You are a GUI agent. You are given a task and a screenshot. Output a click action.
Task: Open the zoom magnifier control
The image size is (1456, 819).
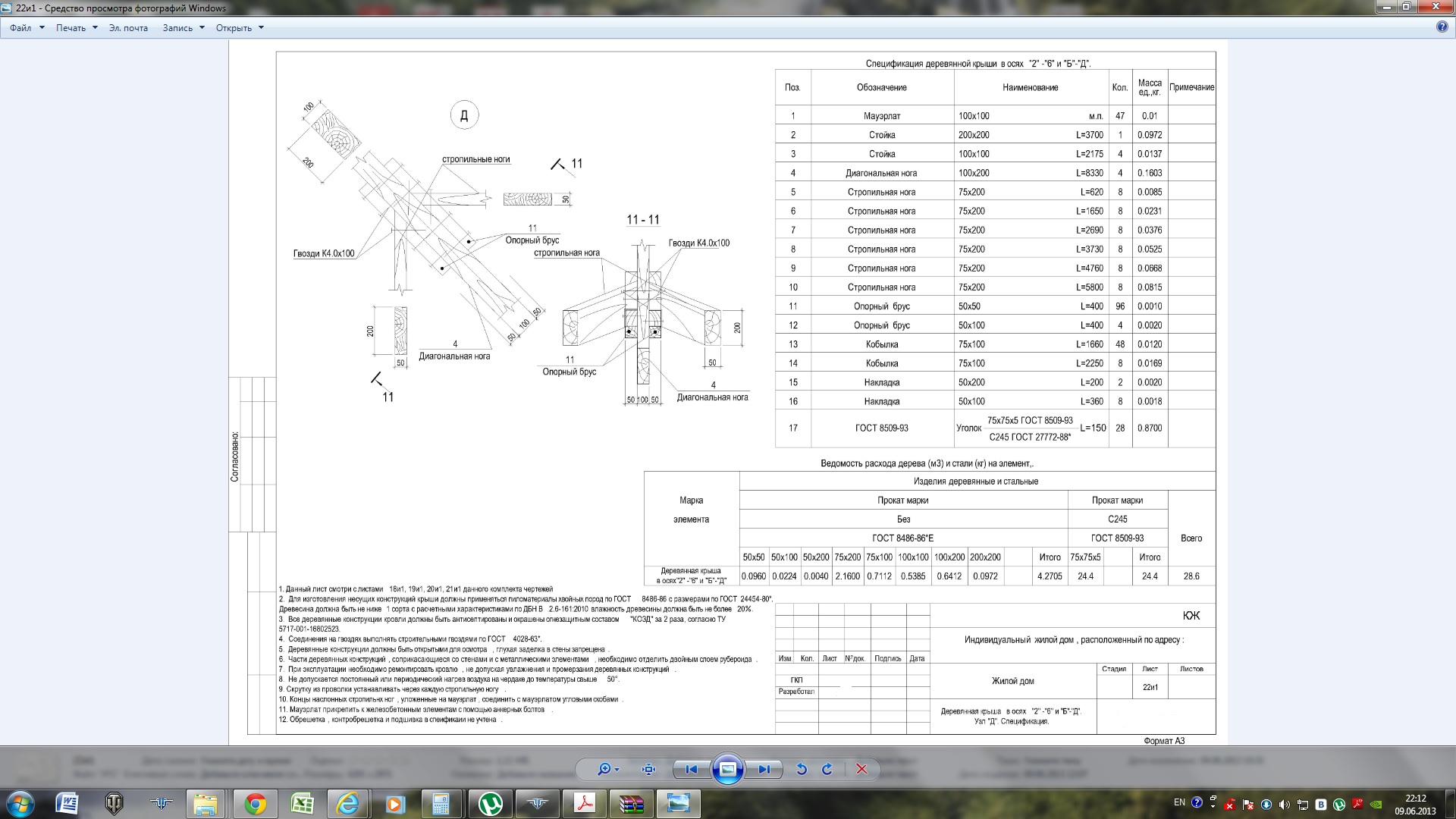(608, 769)
